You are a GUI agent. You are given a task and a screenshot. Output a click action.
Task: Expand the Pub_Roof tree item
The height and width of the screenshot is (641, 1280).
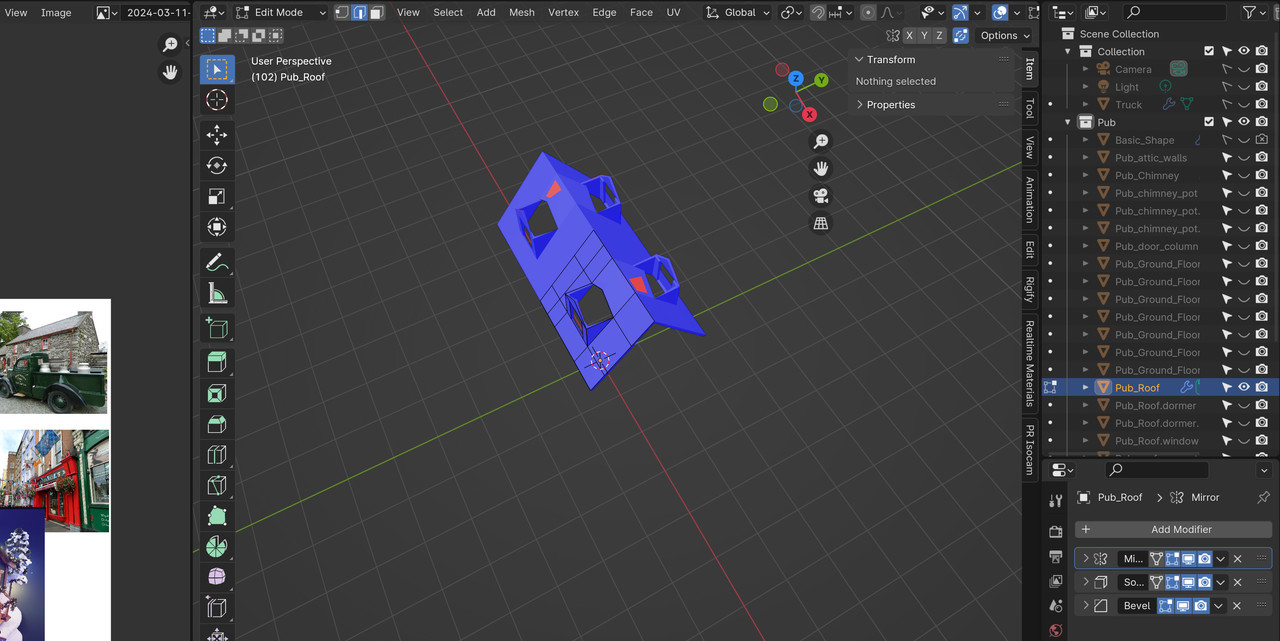click(x=1086, y=387)
